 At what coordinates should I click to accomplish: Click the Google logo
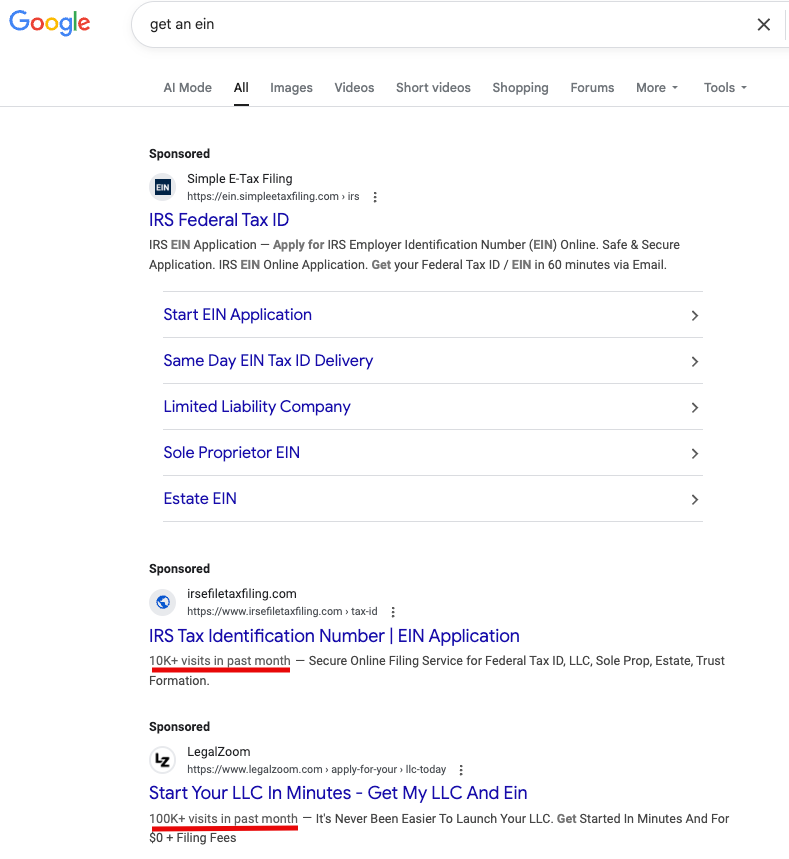click(x=49, y=23)
